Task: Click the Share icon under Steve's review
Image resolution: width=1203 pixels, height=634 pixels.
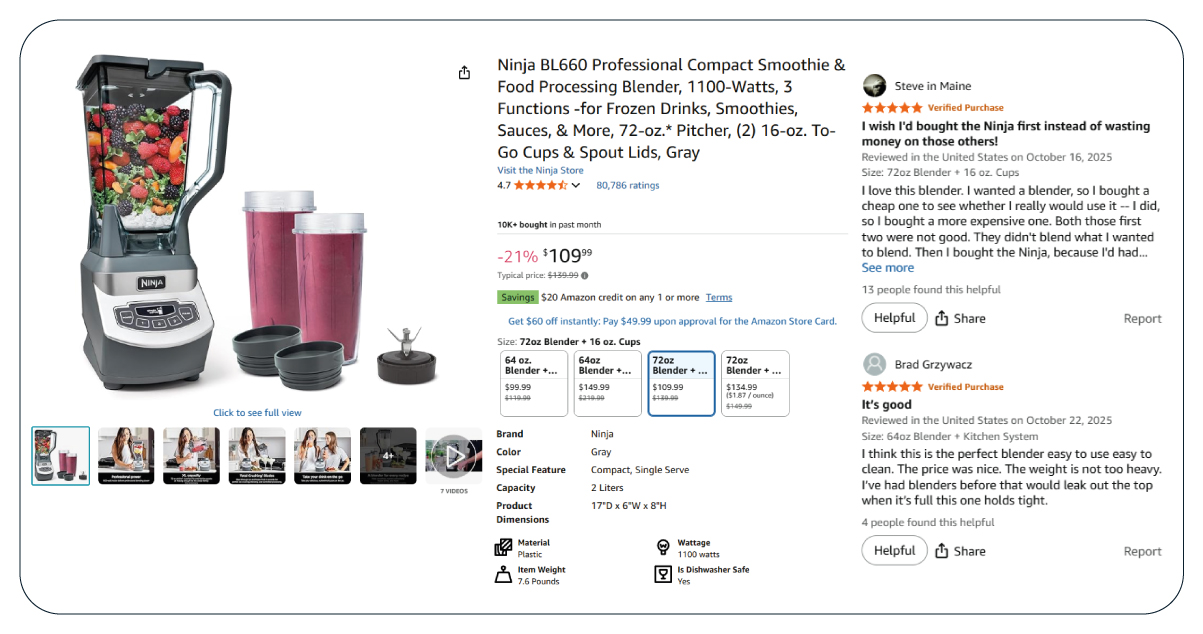Action: [942, 318]
